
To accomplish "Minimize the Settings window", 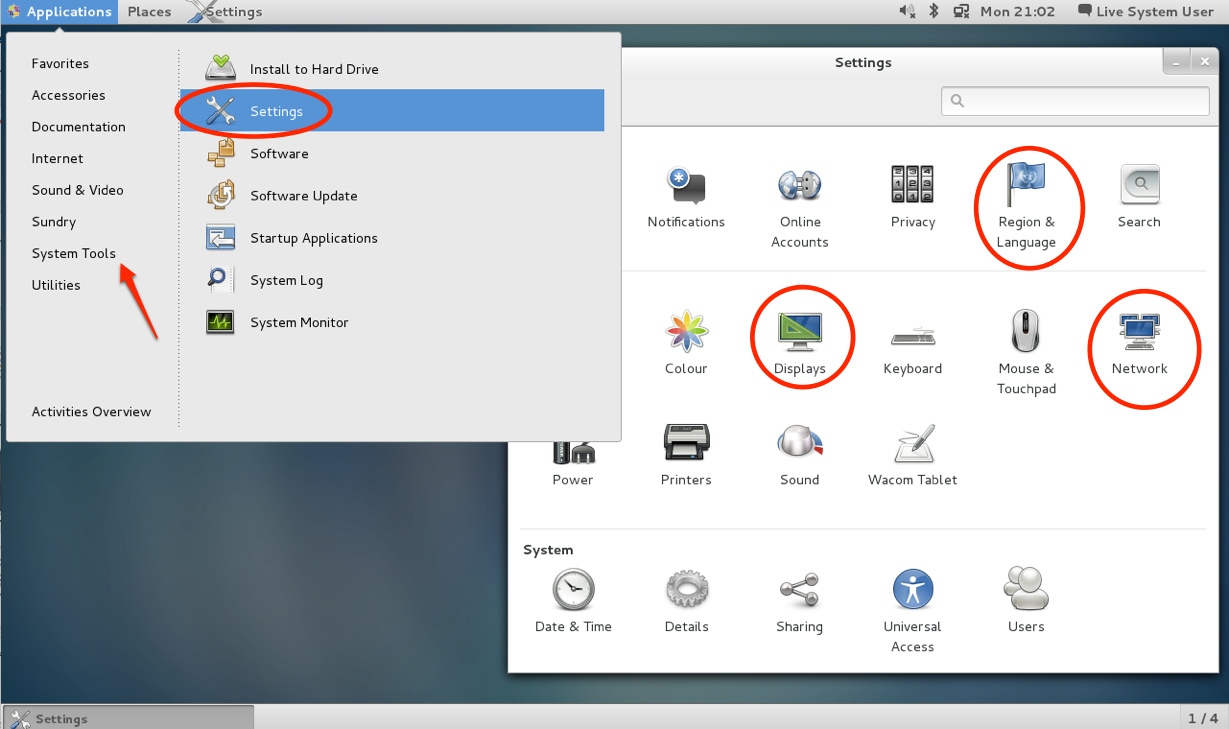I will point(1176,61).
